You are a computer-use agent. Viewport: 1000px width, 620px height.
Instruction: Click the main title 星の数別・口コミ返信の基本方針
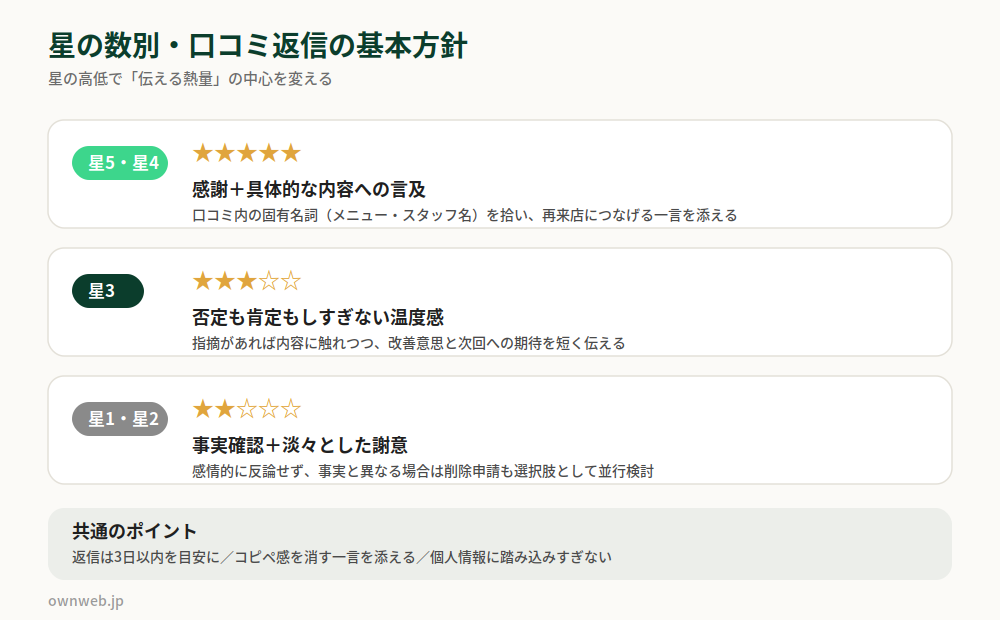(258, 46)
